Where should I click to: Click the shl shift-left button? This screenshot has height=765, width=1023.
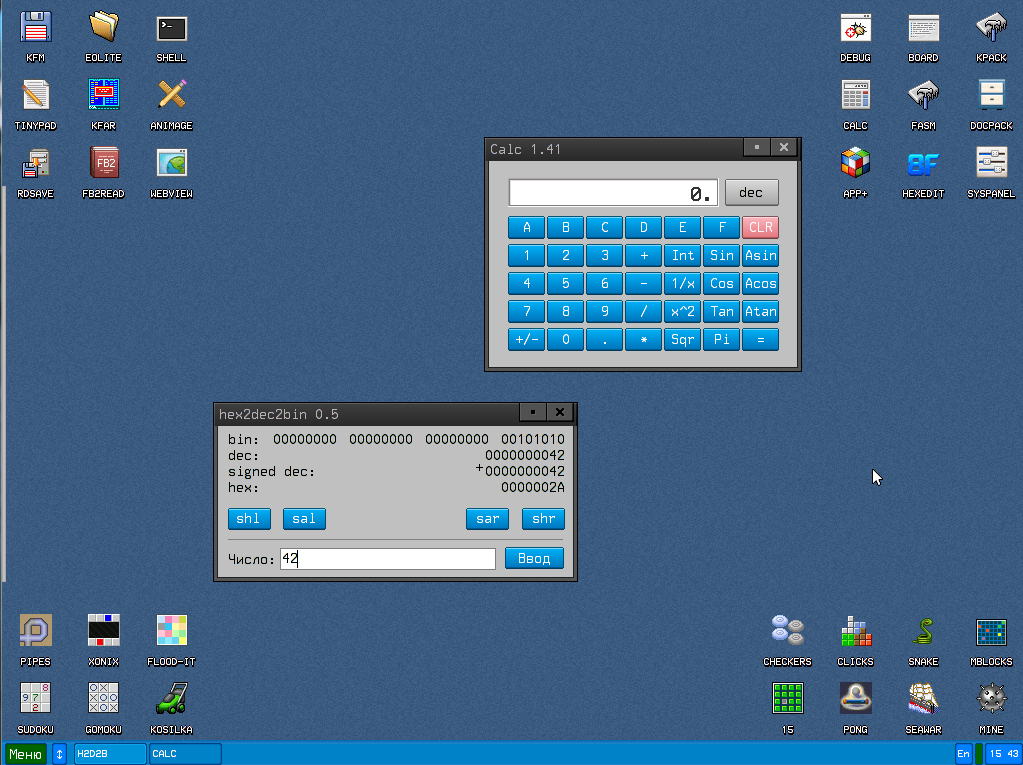(248, 519)
